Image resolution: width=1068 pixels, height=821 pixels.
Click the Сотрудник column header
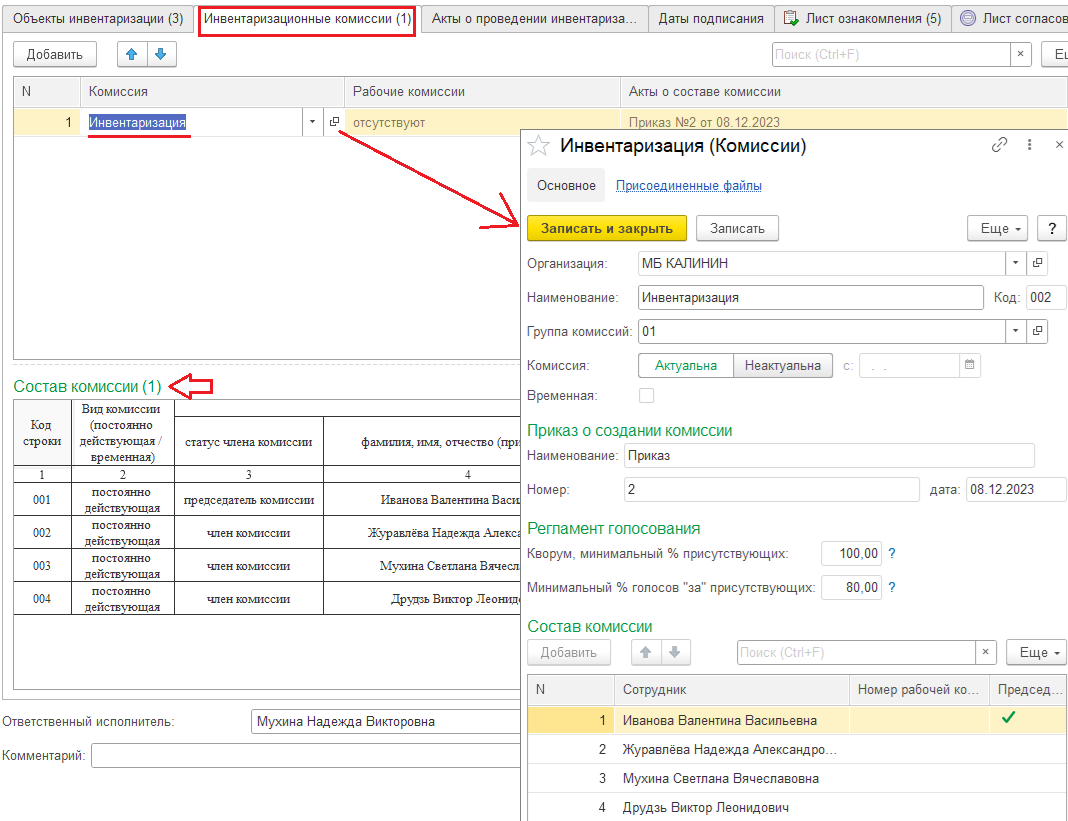point(732,690)
